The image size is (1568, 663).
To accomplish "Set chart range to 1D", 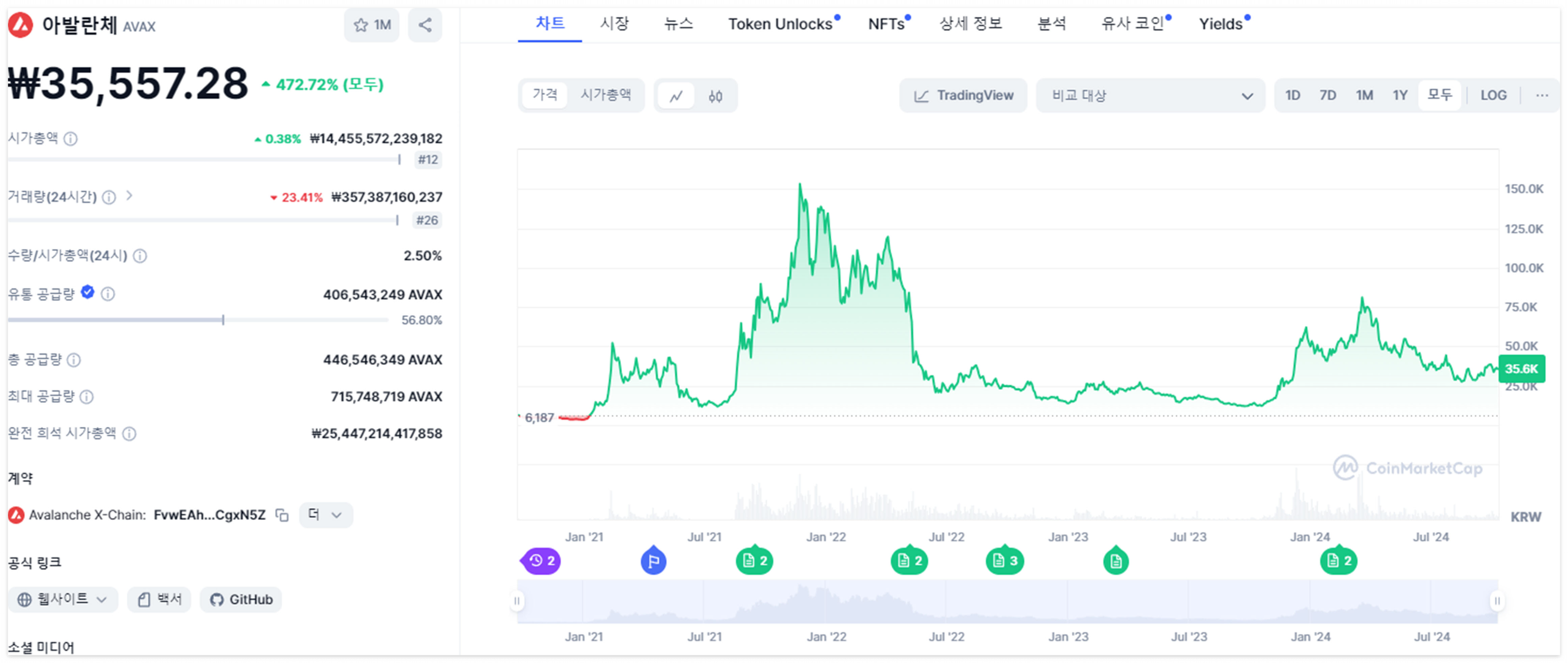I will 1293,96.
